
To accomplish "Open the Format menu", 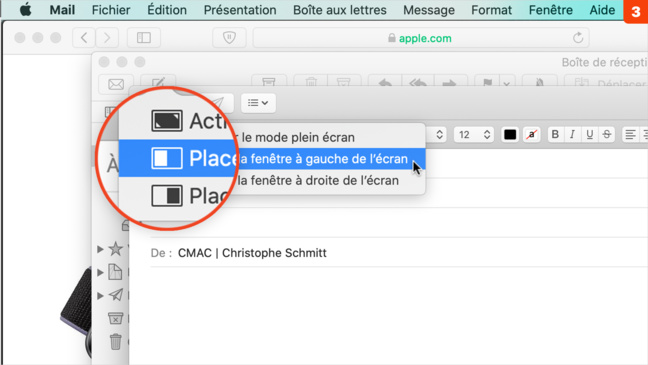I will tap(491, 10).
